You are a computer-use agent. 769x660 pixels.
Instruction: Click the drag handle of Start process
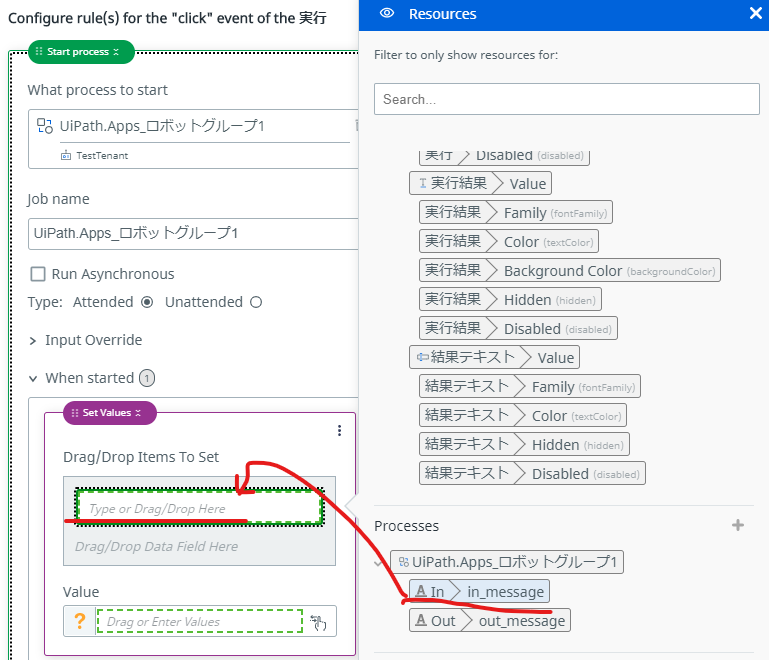coord(39,51)
